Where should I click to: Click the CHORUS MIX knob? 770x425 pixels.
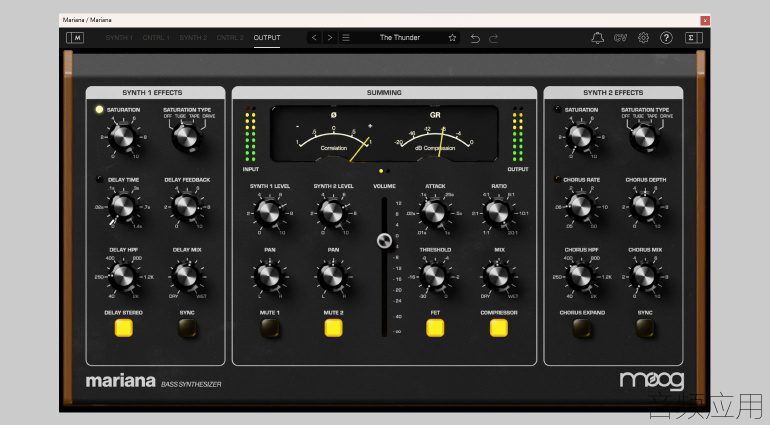[644, 277]
